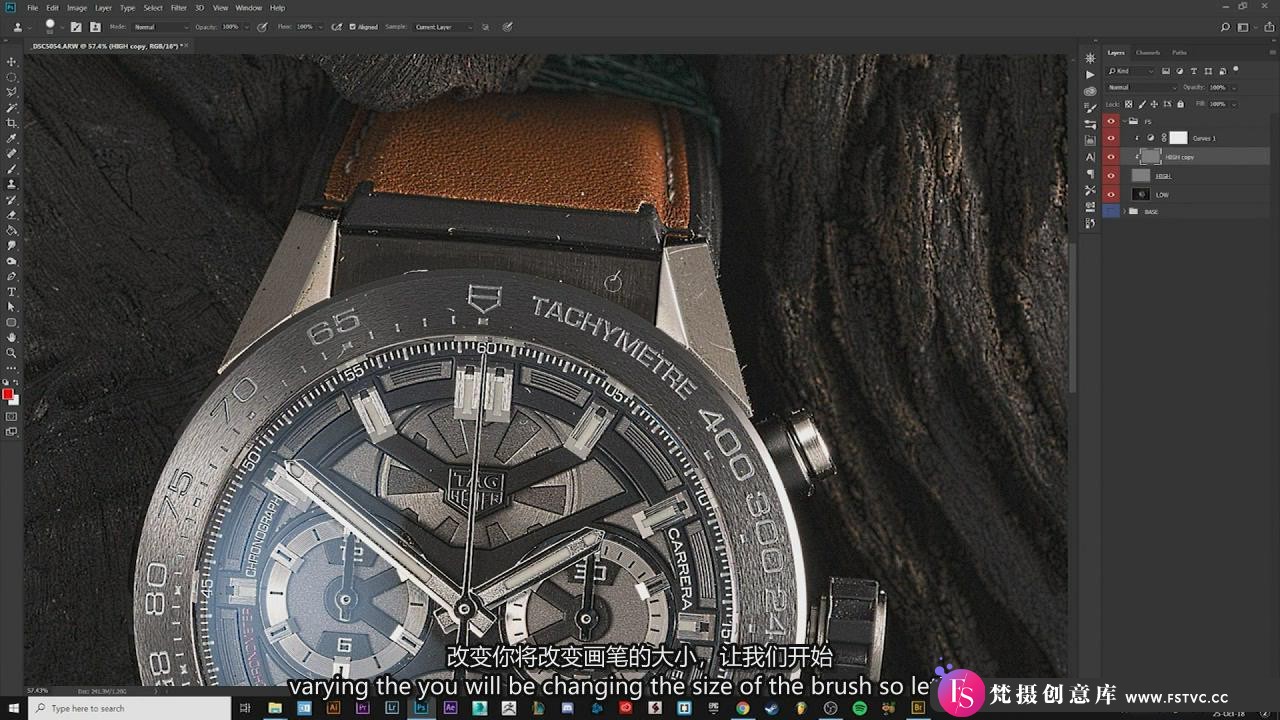Select the Healing Brush tool

(x=12, y=153)
